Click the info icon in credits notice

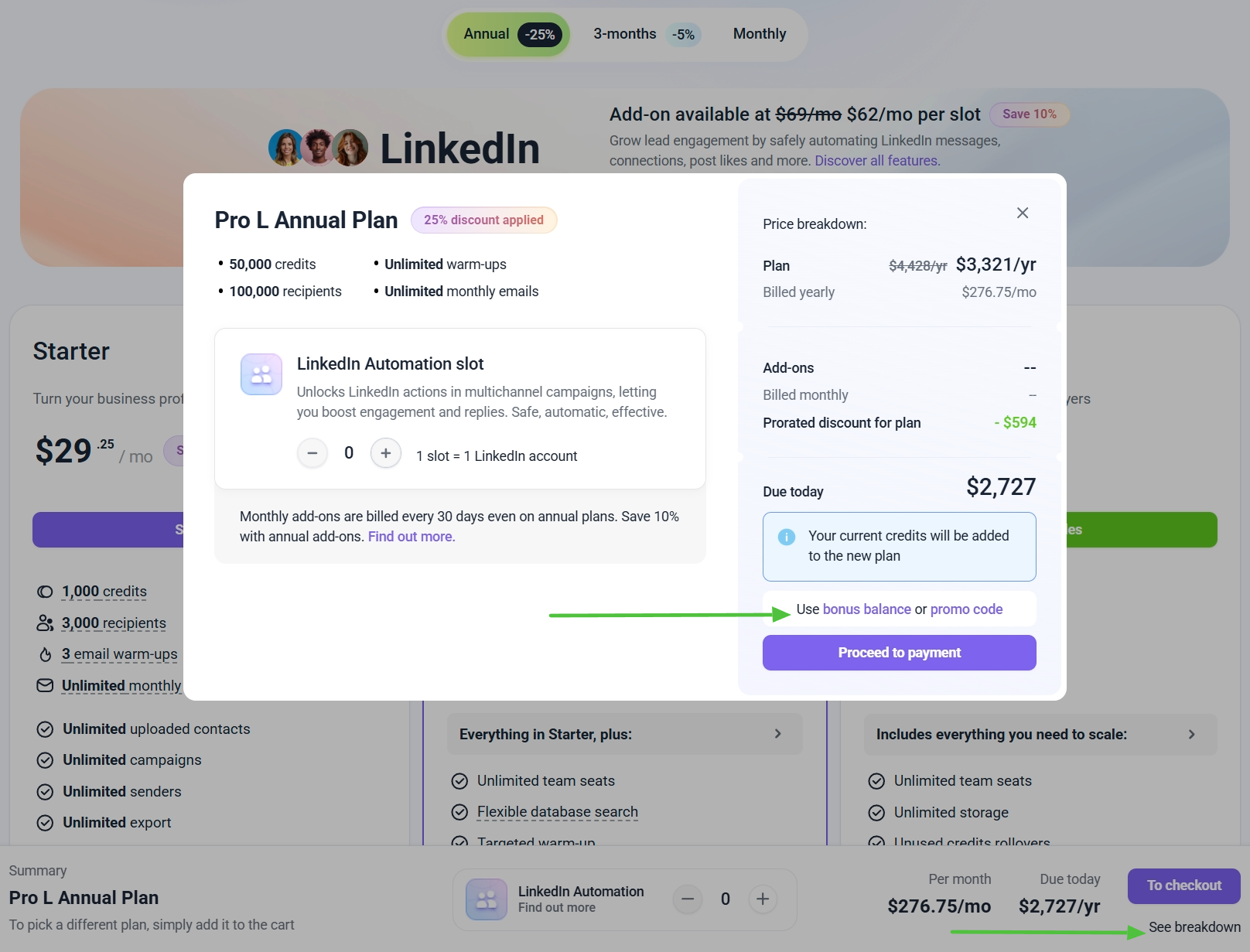[787, 537]
